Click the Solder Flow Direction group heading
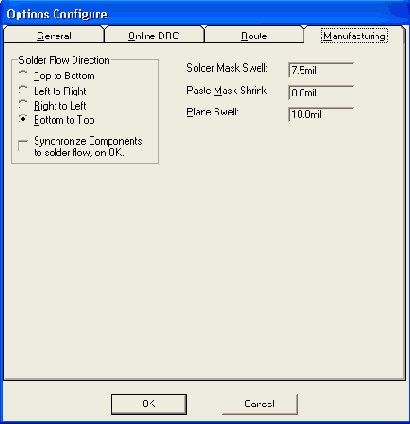 [x=64, y=60]
